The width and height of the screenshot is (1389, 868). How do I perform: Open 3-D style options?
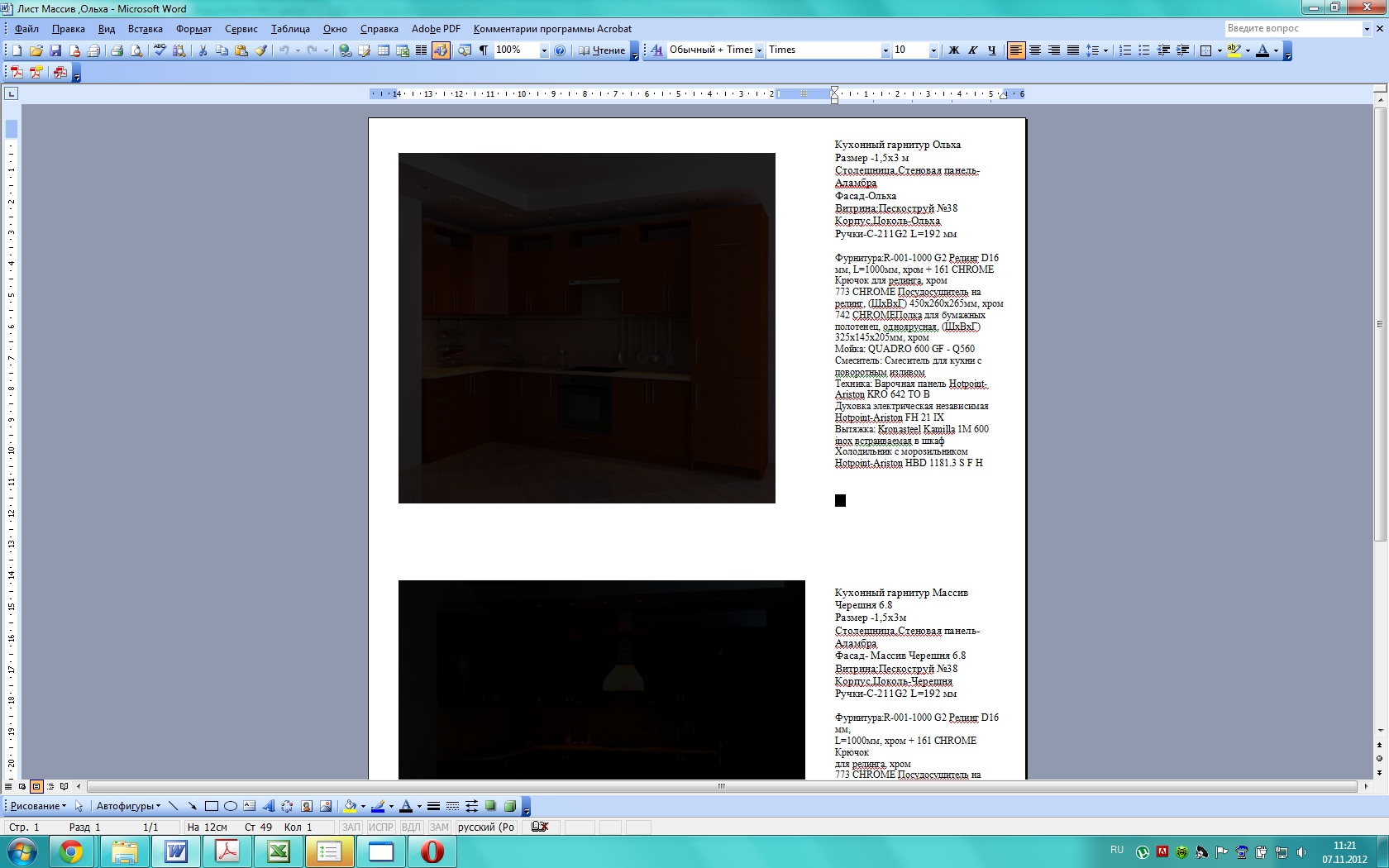509,806
